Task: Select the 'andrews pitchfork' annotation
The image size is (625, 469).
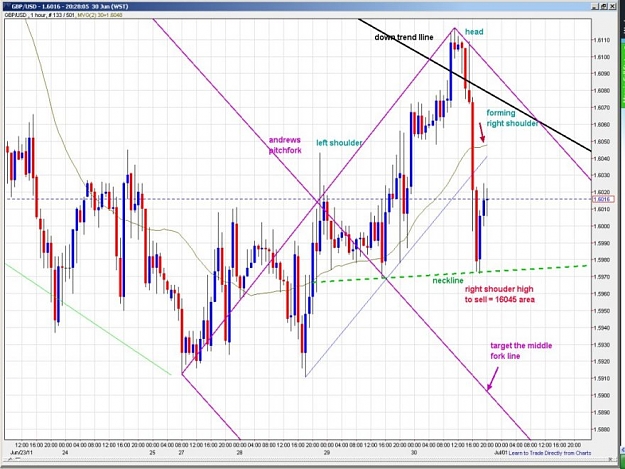Action: pyautogui.click(x=285, y=145)
